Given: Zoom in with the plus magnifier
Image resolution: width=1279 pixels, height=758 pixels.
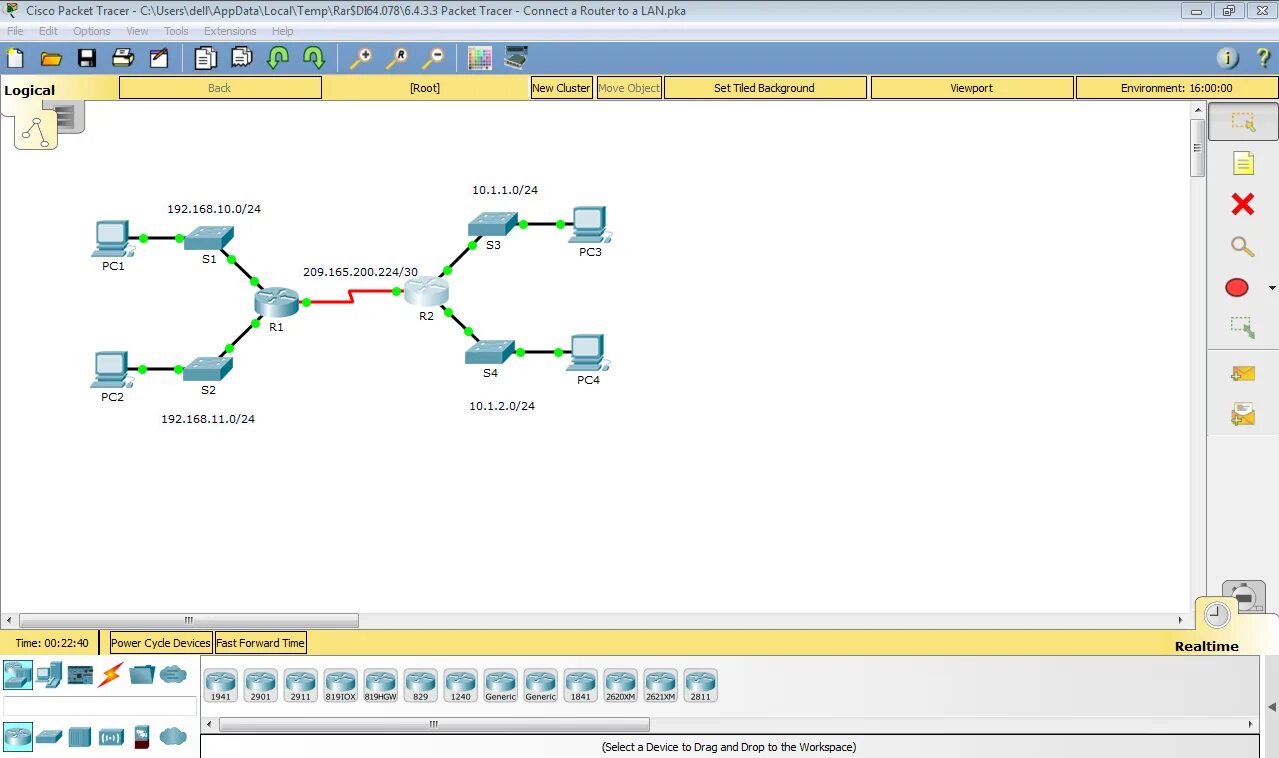Looking at the screenshot, I should [x=360, y=58].
